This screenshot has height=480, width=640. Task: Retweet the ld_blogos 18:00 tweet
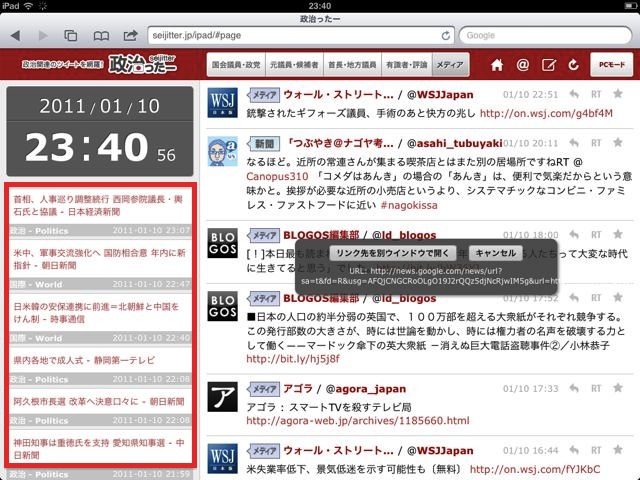596,235
